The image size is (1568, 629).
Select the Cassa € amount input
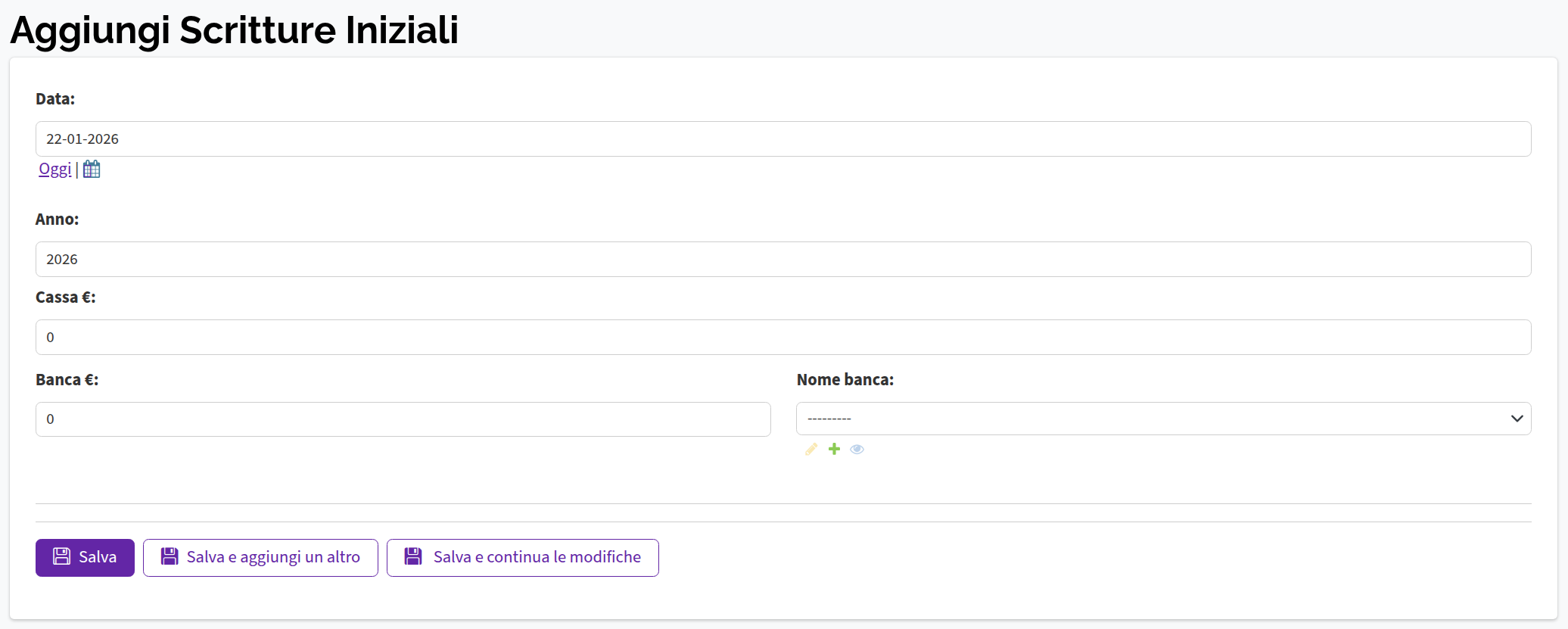[782, 338]
